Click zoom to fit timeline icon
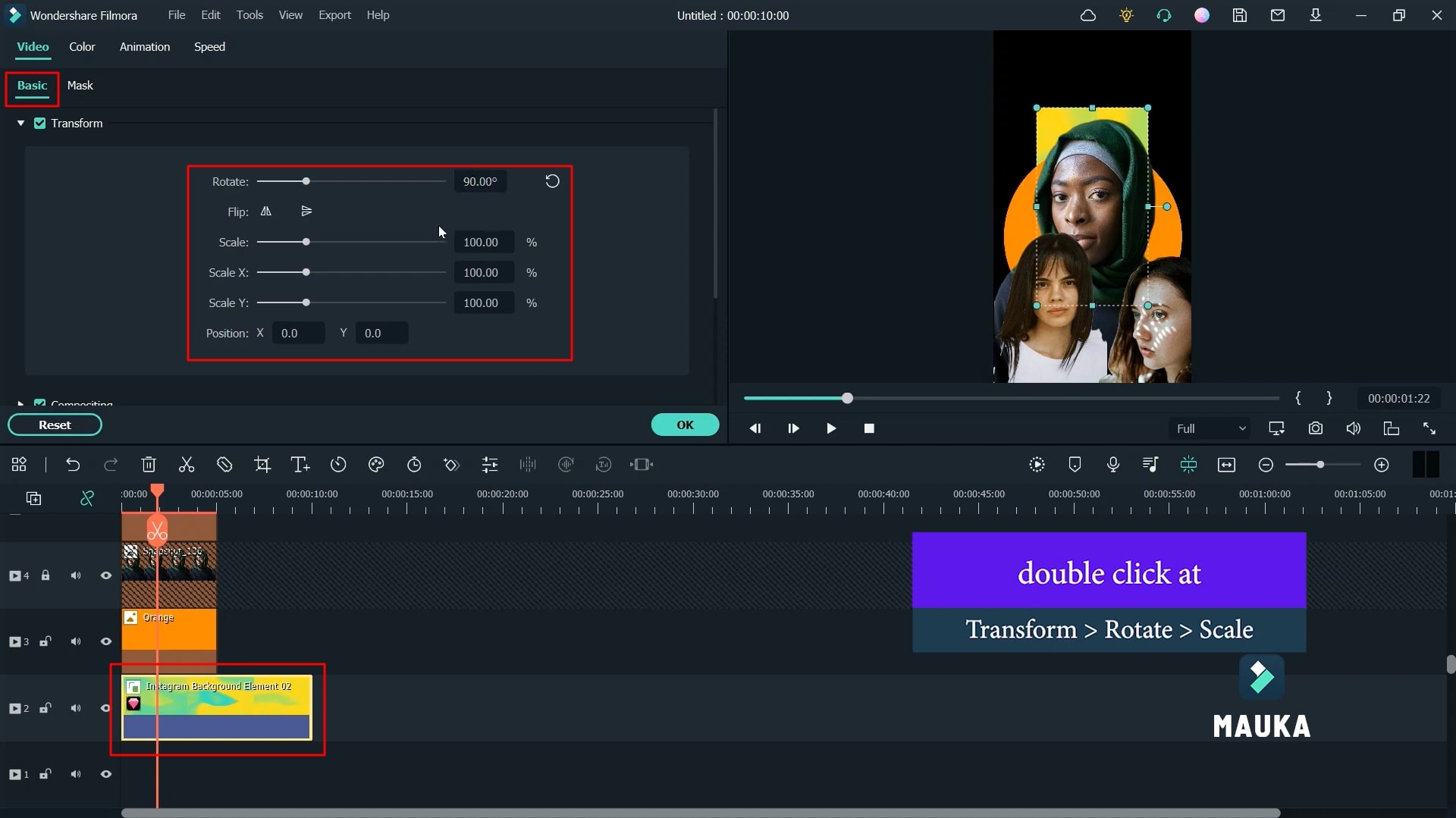1456x818 pixels. pos(1226,465)
